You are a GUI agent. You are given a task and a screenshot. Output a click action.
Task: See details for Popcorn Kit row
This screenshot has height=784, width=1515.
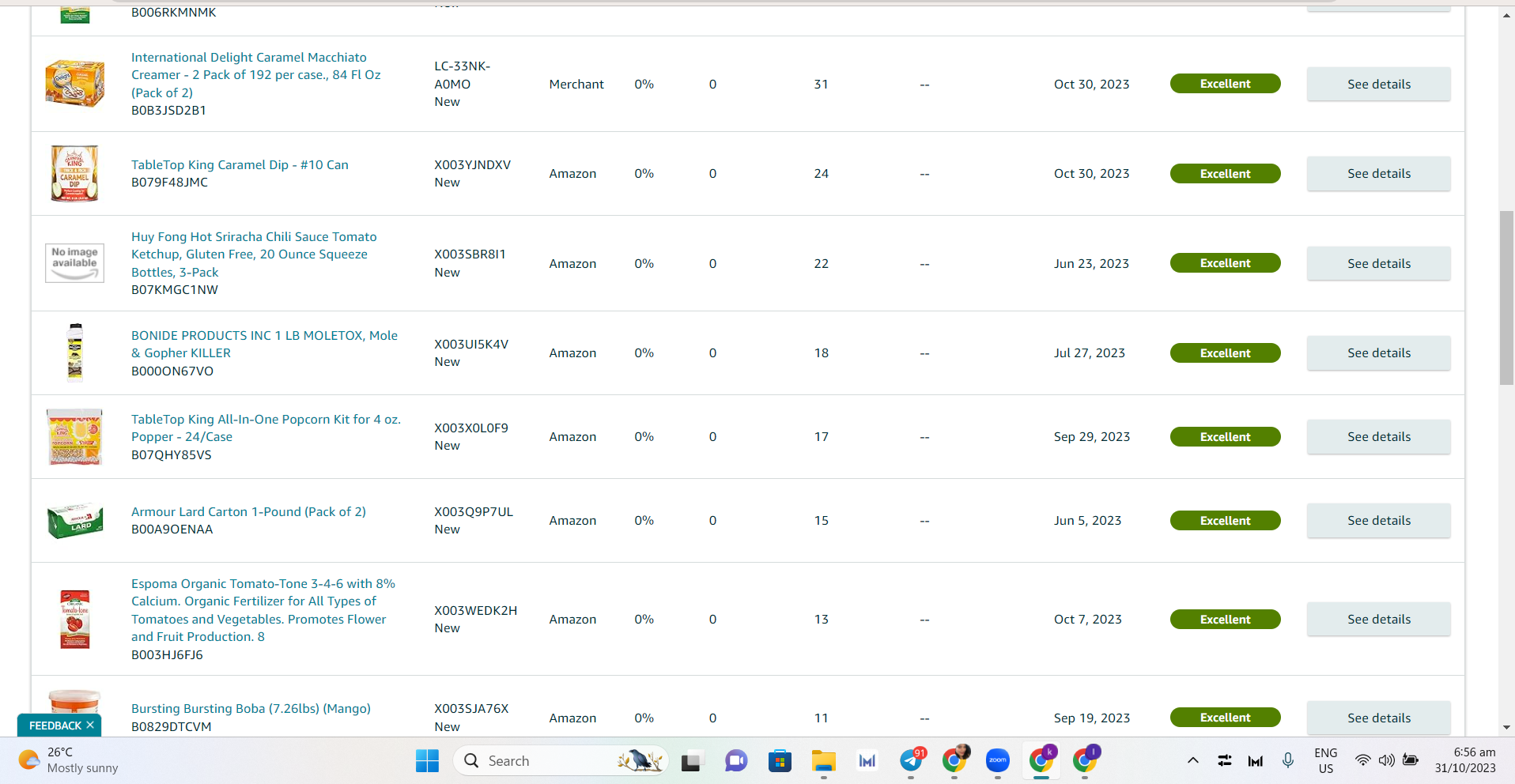point(1379,436)
